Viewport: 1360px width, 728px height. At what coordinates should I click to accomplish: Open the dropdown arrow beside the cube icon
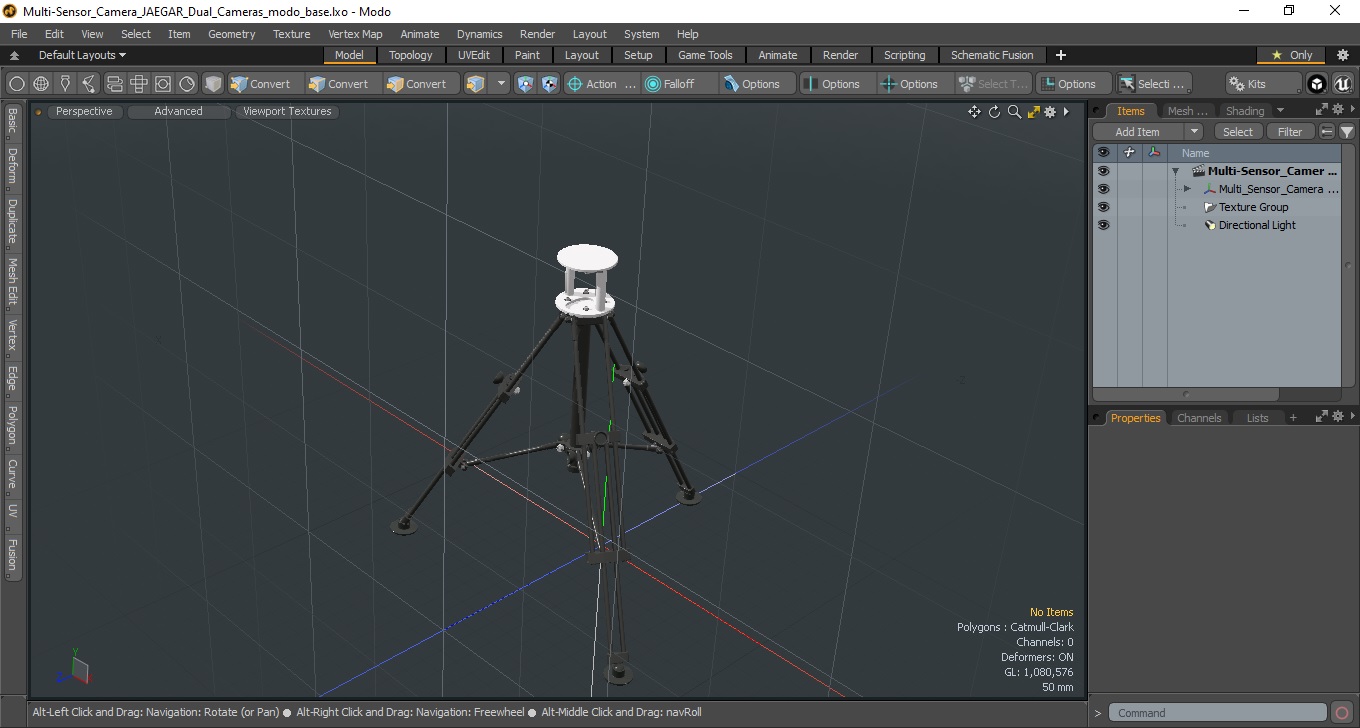[501, 84]
